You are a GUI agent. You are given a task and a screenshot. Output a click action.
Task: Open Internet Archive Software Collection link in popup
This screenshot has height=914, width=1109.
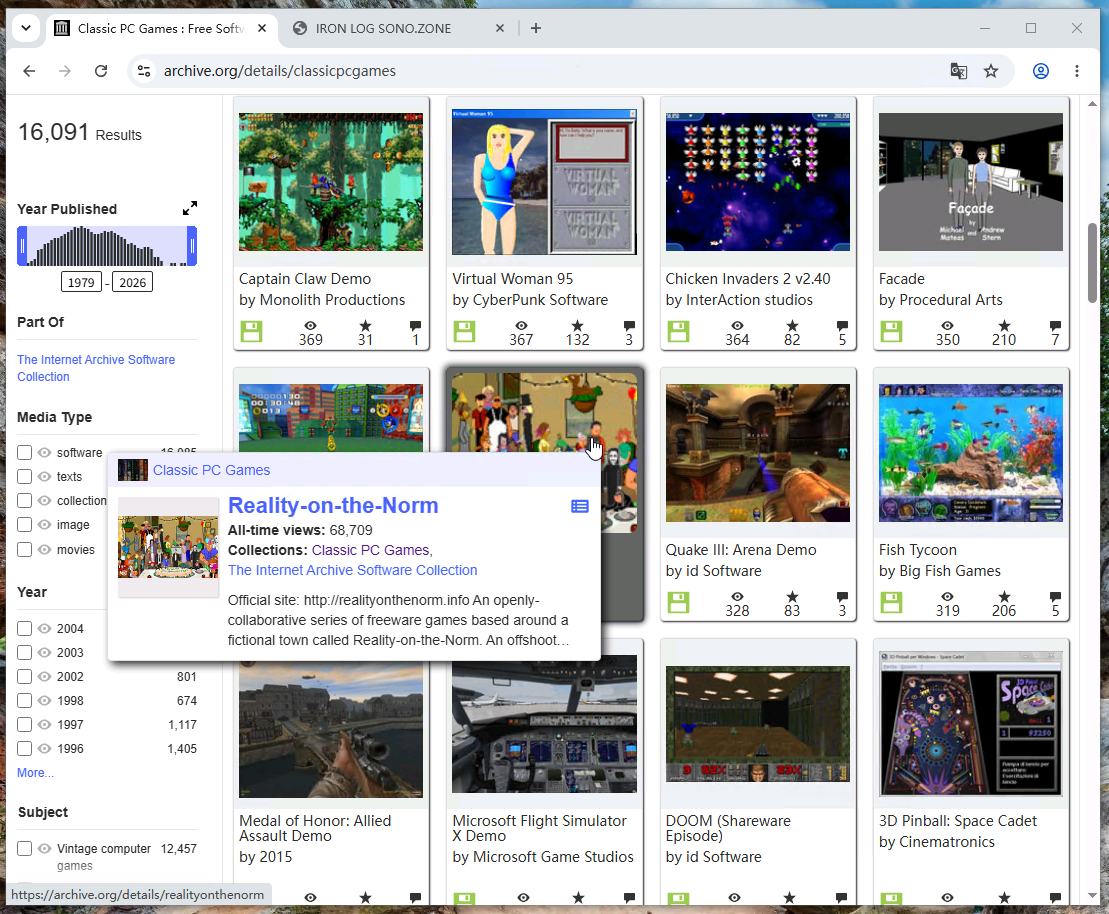click(352, 570)
